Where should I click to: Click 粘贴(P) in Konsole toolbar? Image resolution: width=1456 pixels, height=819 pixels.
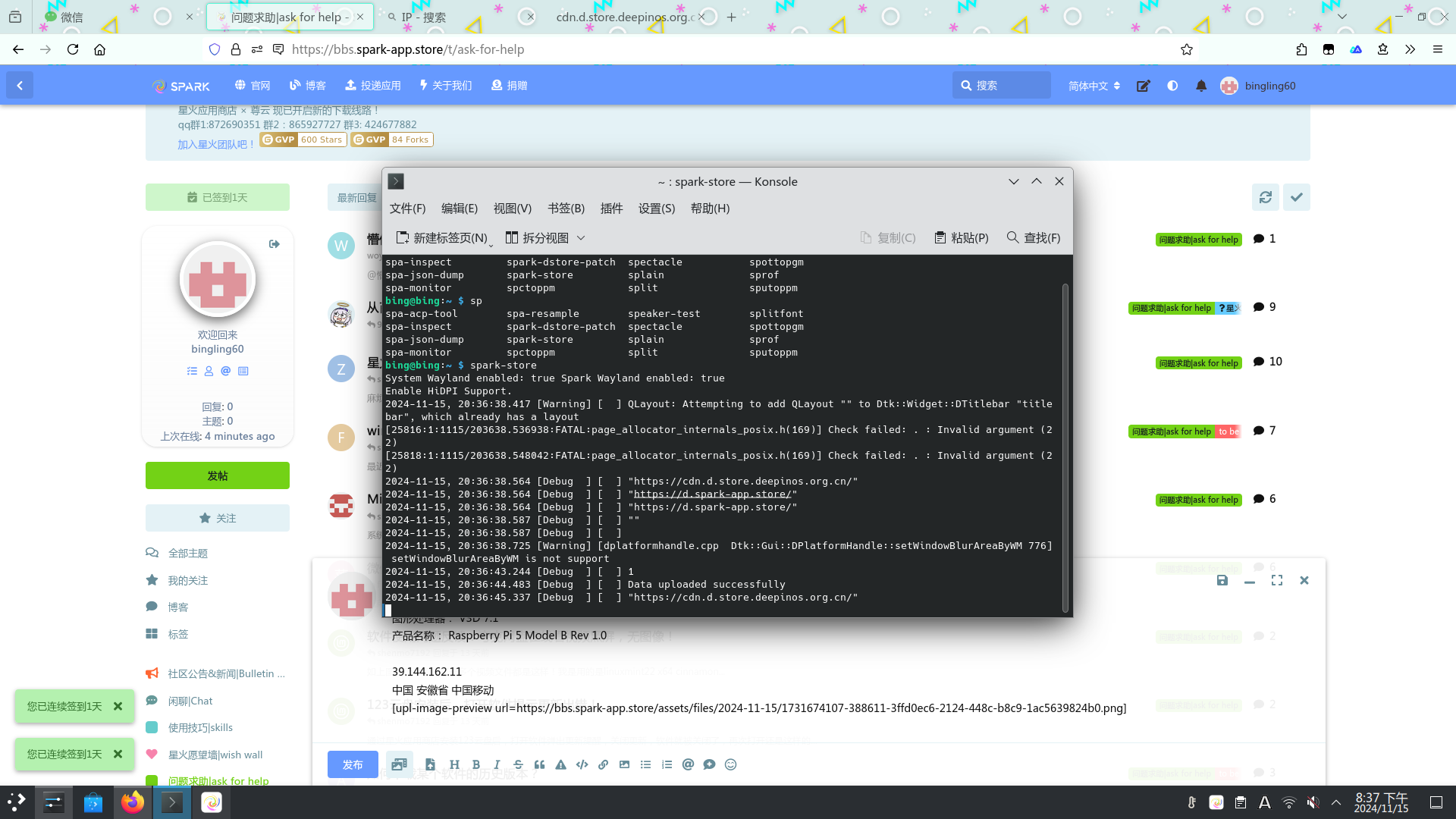coord(962,238)
